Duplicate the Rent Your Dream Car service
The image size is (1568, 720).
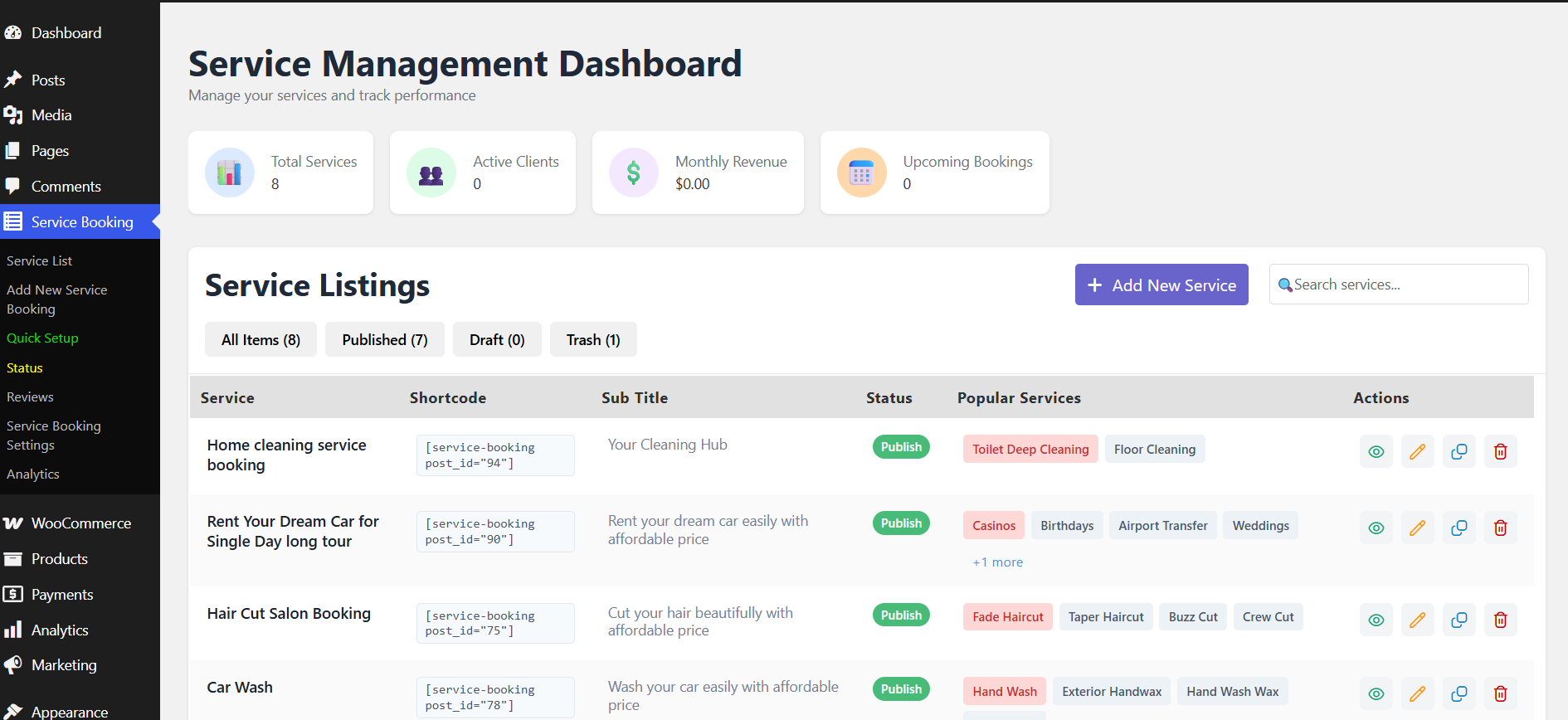click(x=1458, y=528)
